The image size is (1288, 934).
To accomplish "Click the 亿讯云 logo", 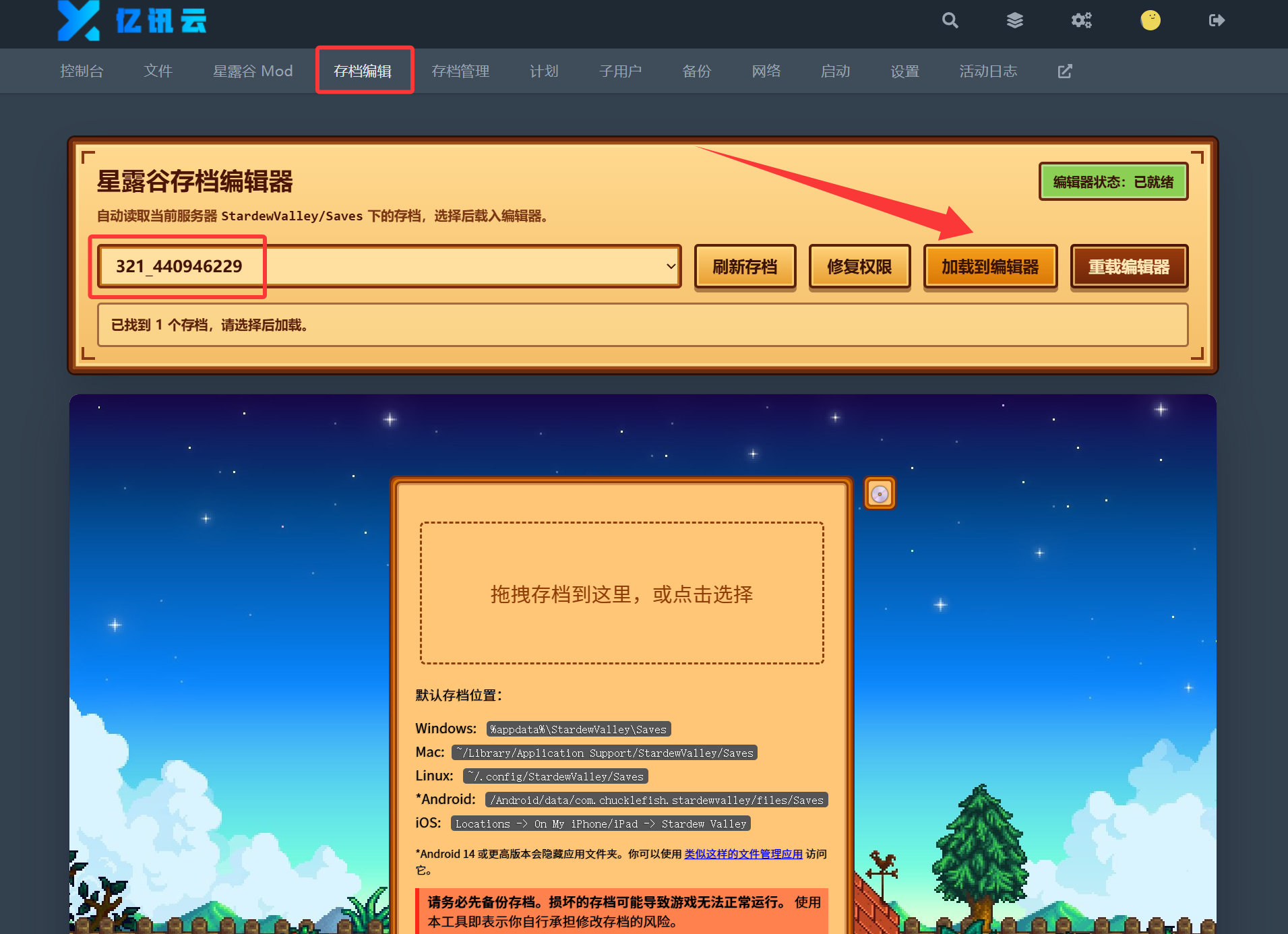I will [x=132, y=20].
